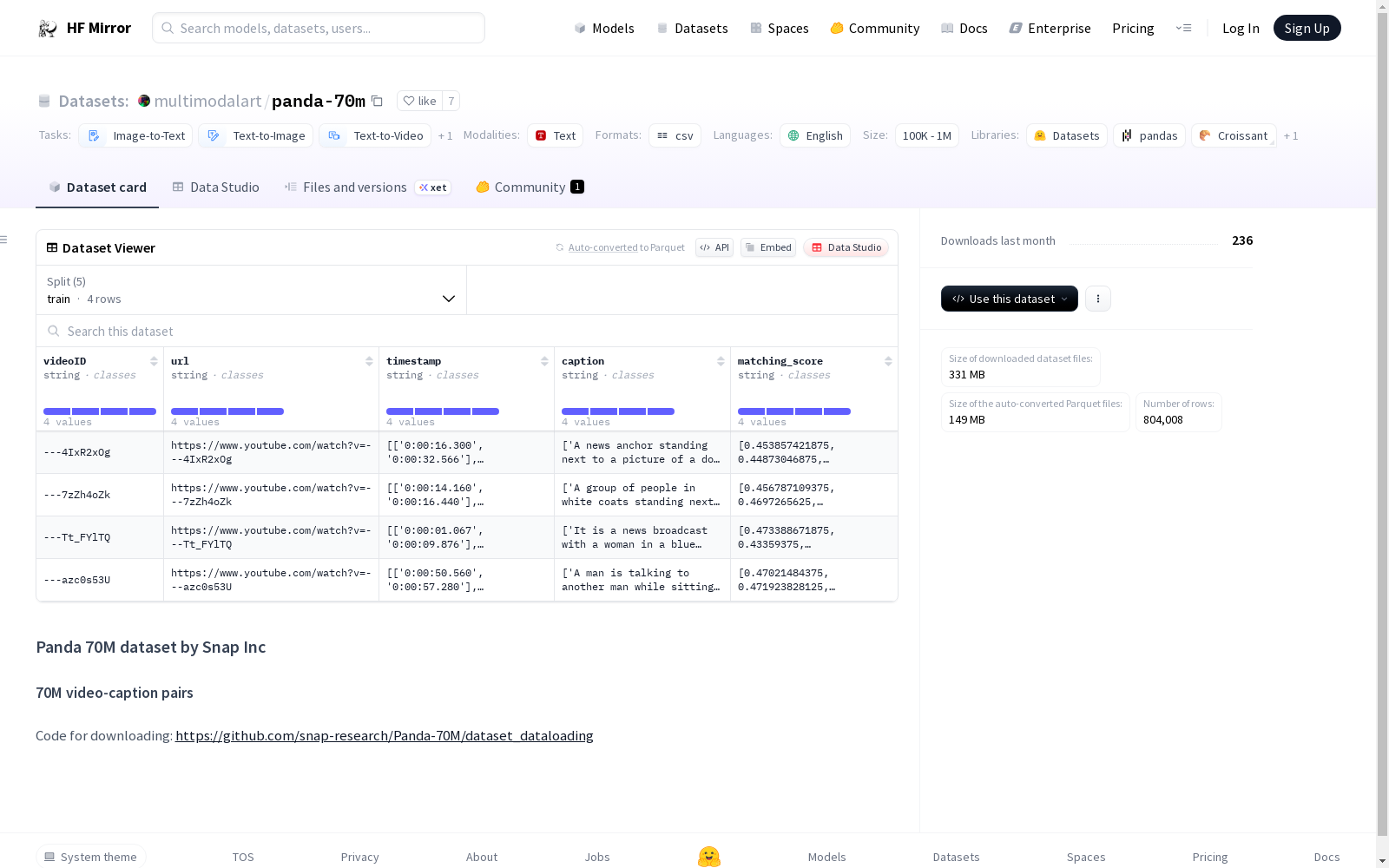This screenshot has height=868, width=1389.
Task: Focus the top search models field
Action: tap(319, 28)
